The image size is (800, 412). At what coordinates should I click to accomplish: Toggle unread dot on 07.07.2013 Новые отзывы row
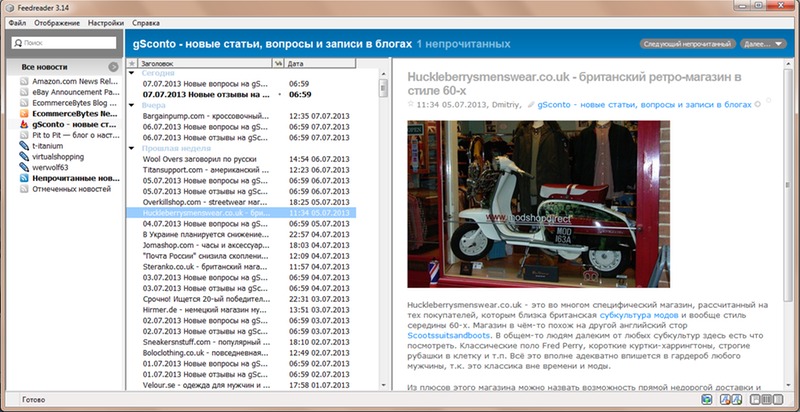pos(279,95)
